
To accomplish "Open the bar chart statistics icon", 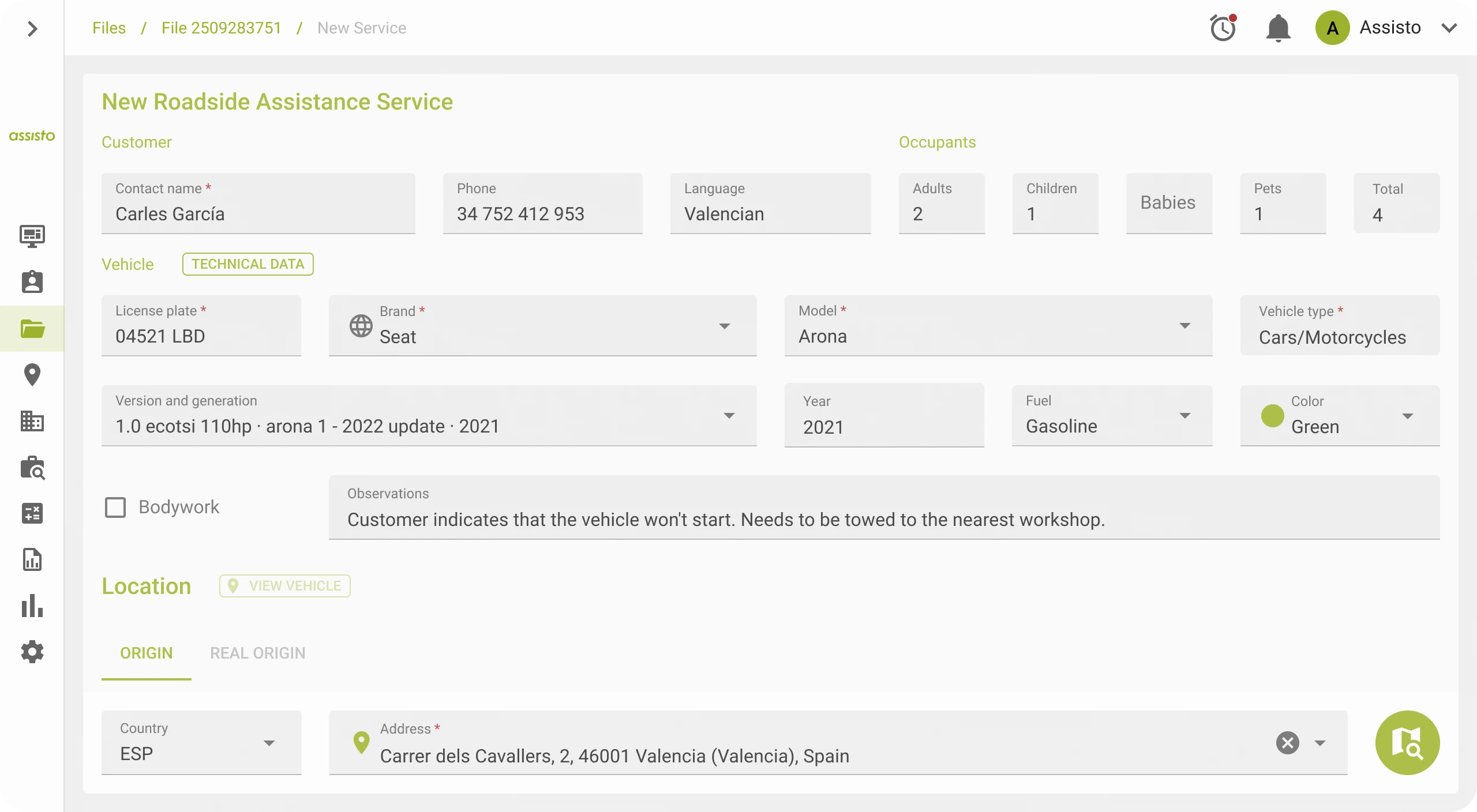I will pos(32,606).
